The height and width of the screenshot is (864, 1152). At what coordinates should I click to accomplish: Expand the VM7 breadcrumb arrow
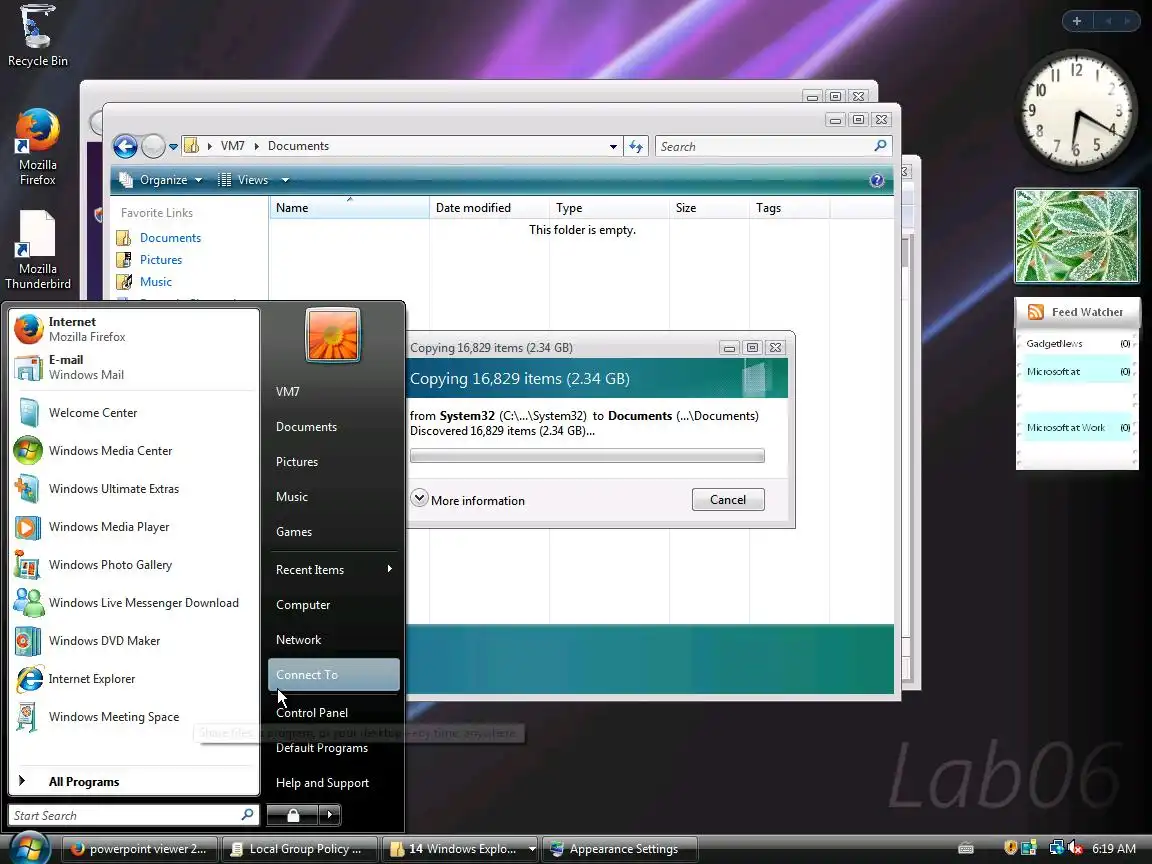[257, 146]
